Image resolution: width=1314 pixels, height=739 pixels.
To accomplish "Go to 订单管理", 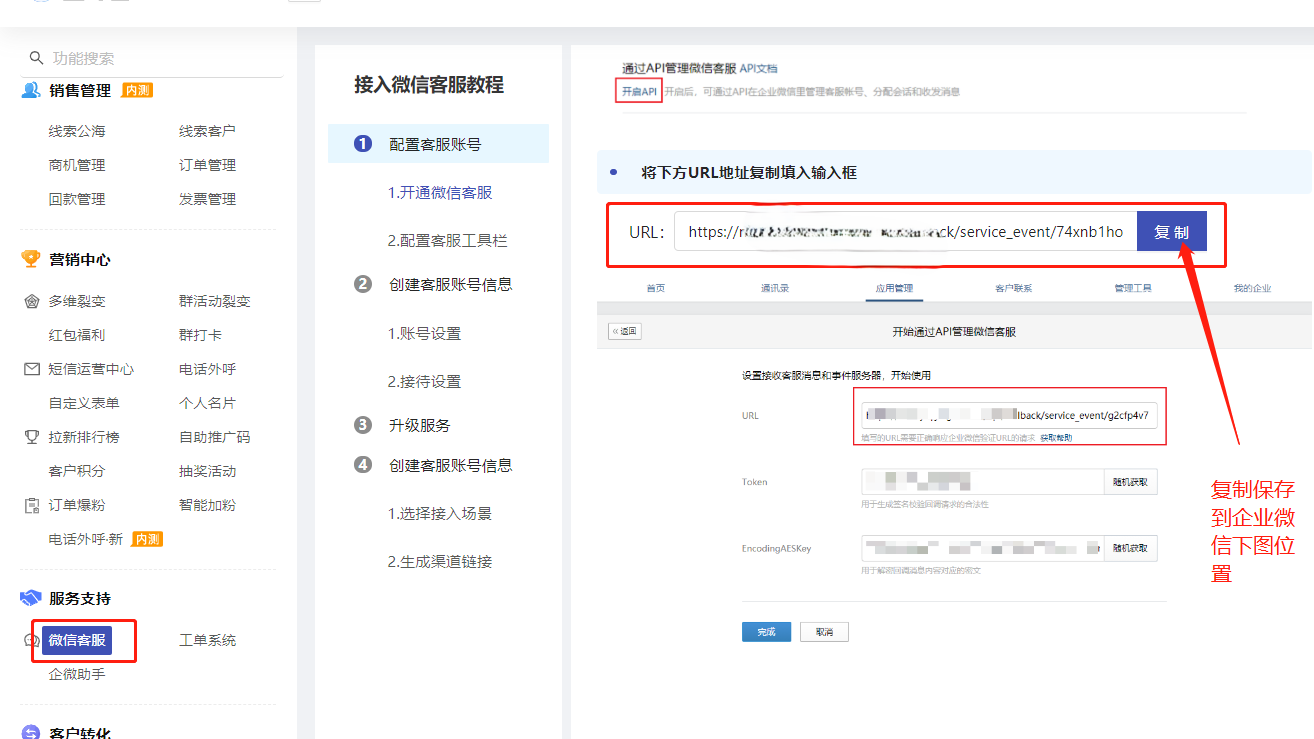I will click(207, 165).
